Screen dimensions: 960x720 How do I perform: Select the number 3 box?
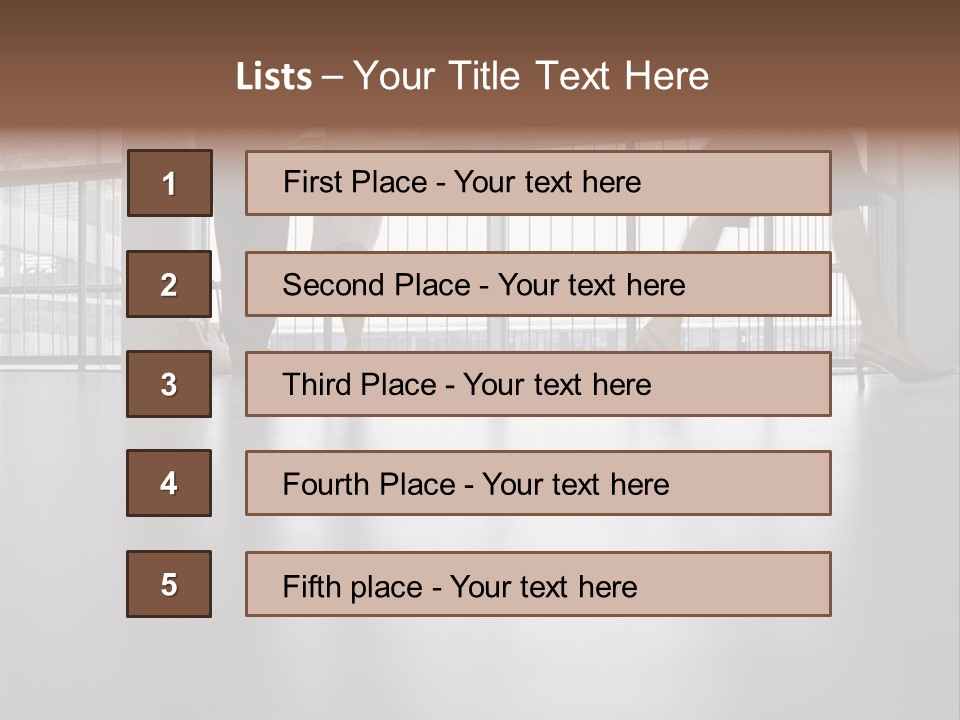(169, 384)
